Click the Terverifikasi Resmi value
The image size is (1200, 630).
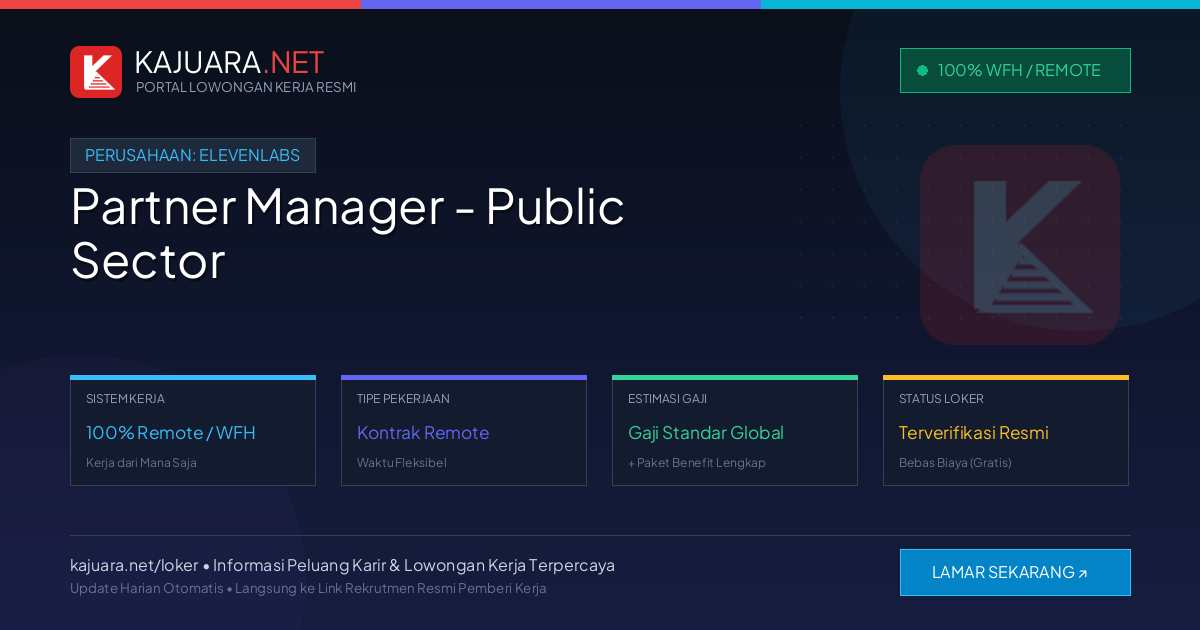tap(974, 433)
